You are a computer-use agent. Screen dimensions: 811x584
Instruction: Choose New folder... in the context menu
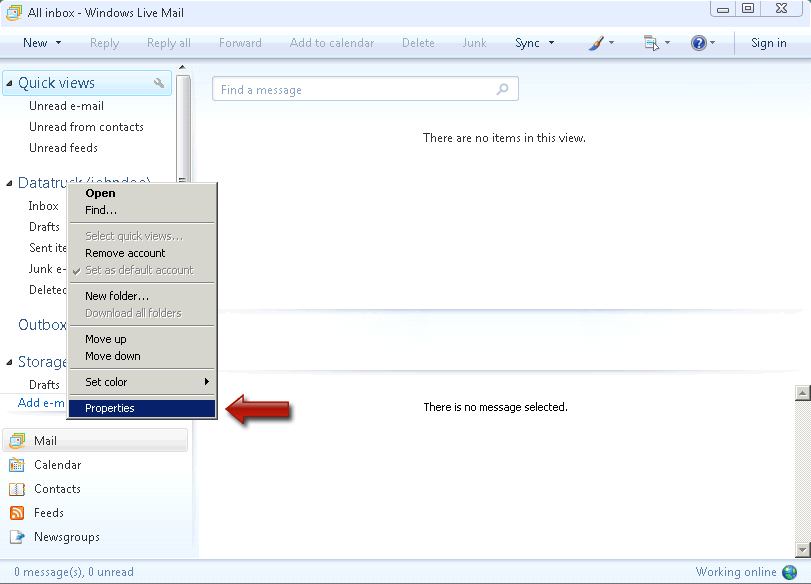click(x=142, y=296)
